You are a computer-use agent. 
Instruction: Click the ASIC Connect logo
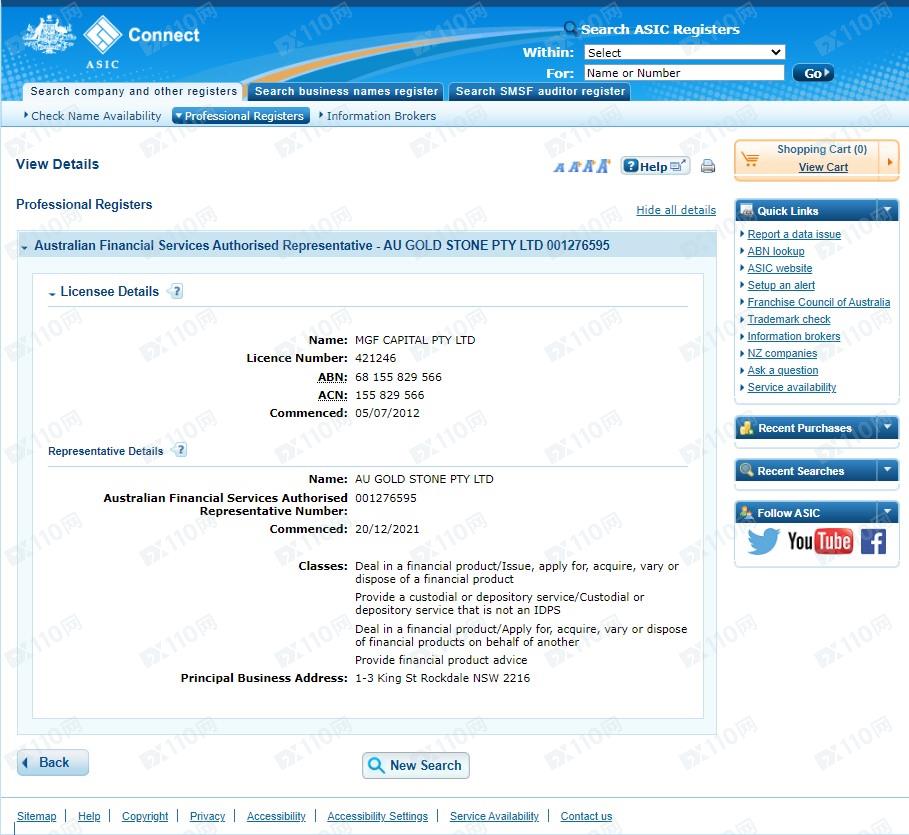click(x=112, y=40)
